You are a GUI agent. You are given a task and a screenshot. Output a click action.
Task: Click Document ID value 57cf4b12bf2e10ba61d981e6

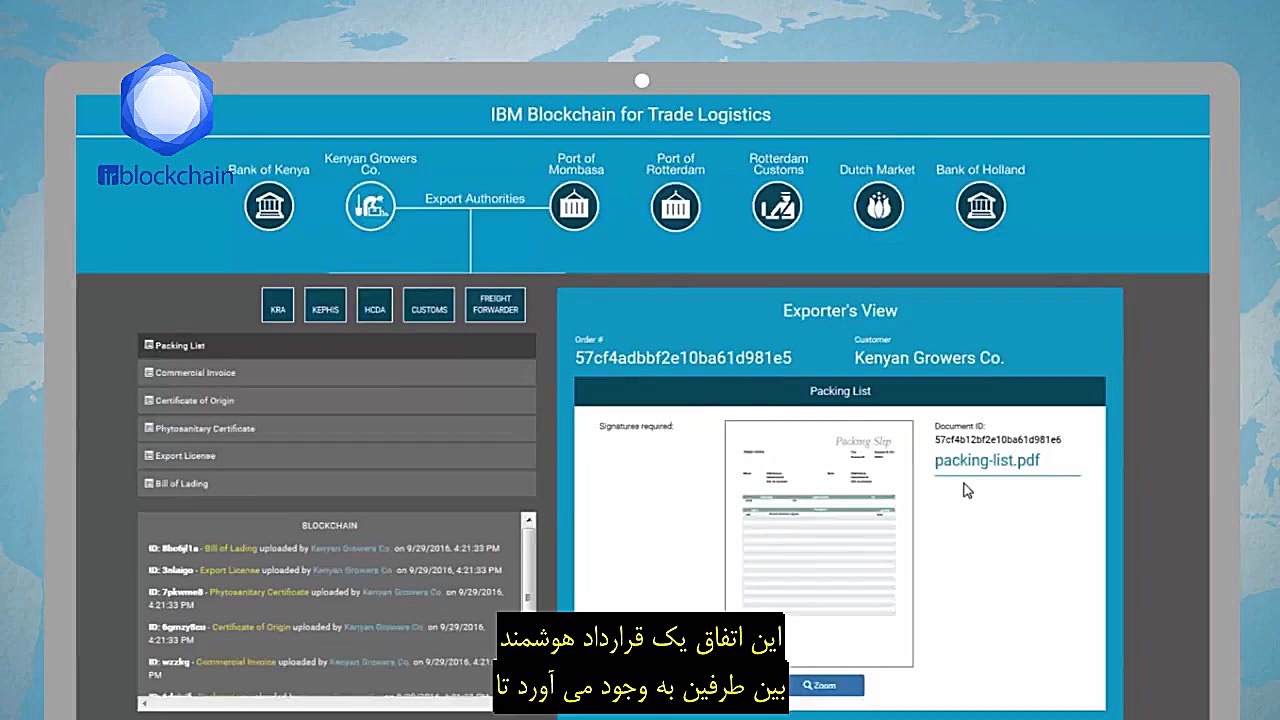click(998, 440)
